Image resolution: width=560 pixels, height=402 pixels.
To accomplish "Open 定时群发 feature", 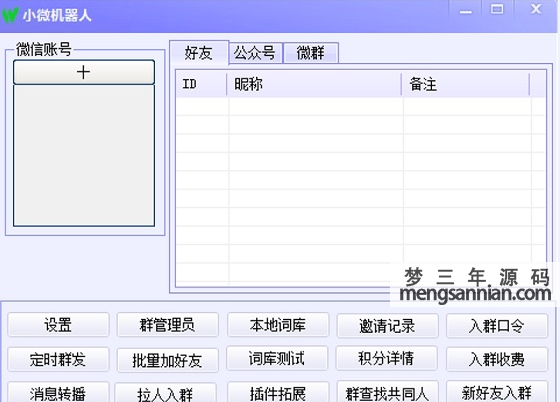I will pyautogui.click(x=58, y=359).
